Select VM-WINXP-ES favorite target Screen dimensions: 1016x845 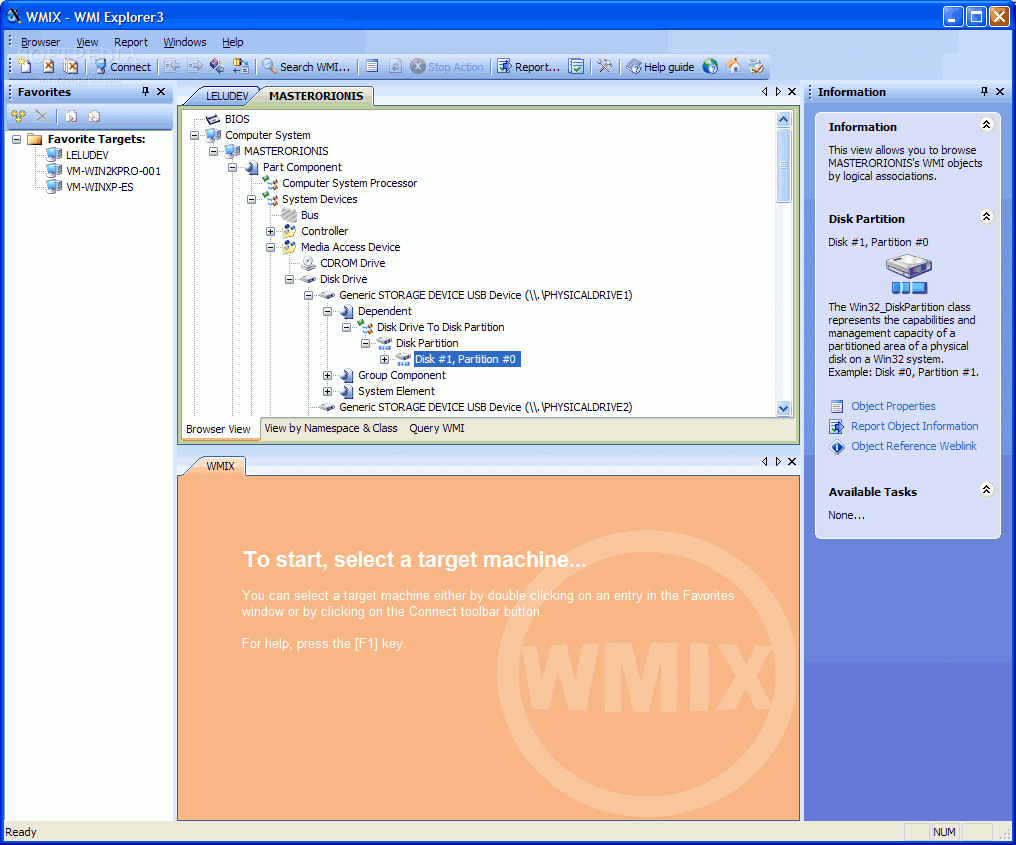pos(100,187)
